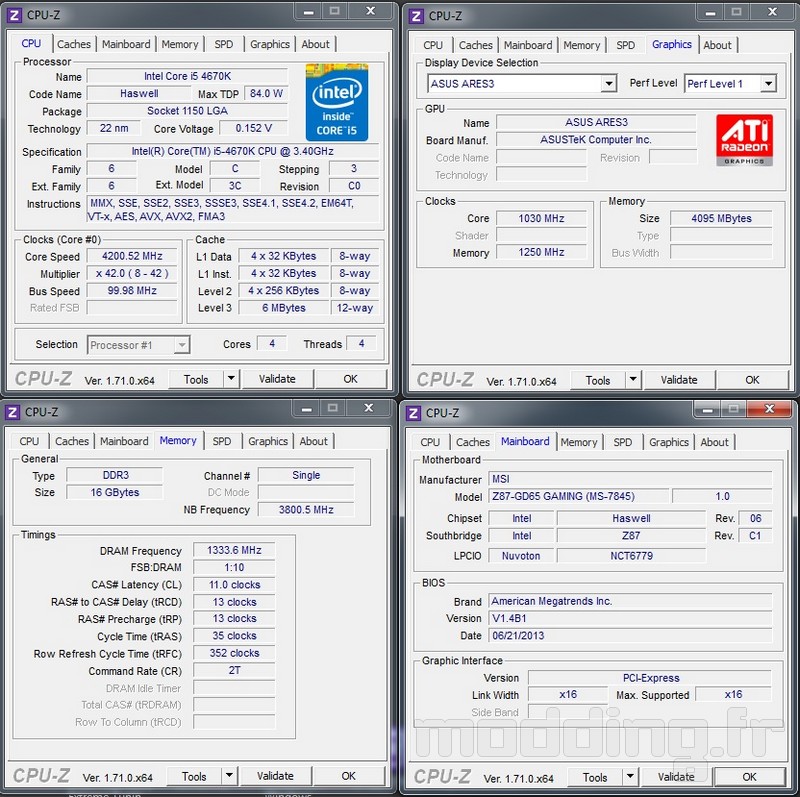Click the Intel Core i5 4670K name field
The width and height of the screenshot is (800, 797).
click(x=187, y=76)
